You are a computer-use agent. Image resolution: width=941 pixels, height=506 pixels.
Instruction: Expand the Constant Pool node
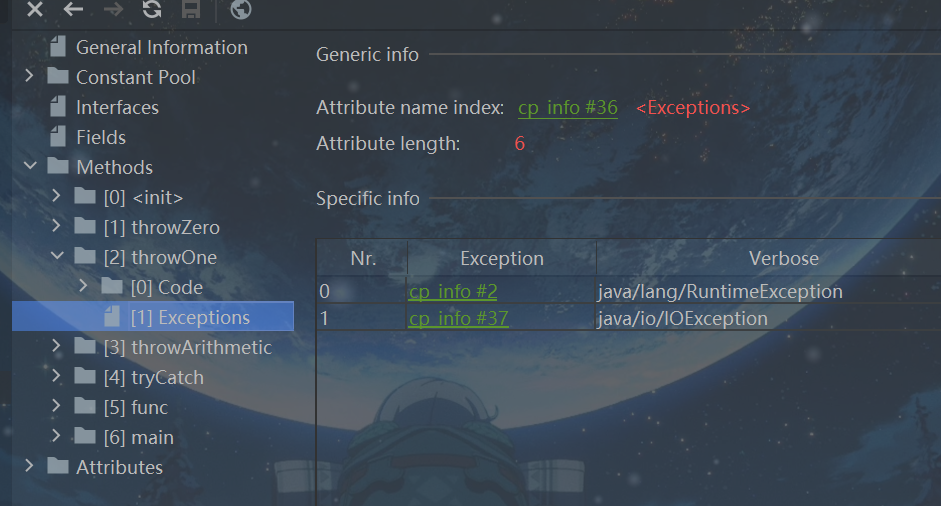[x=29, y=77]
